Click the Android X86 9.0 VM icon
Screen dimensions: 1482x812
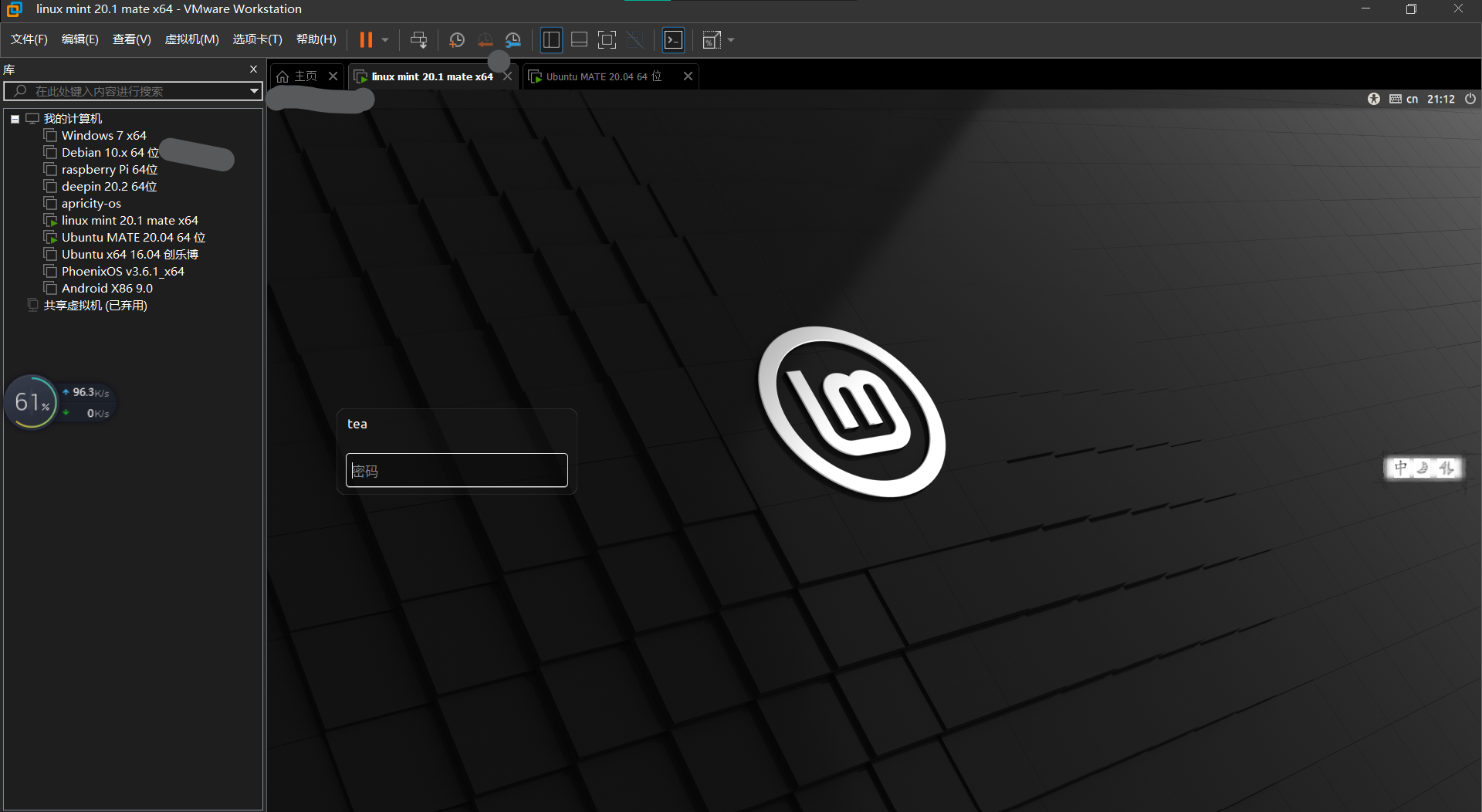click(50, 289)
